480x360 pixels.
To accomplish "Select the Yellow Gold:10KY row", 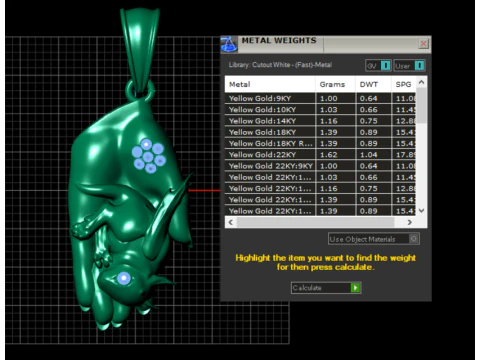I will click(x=320, y=110).
